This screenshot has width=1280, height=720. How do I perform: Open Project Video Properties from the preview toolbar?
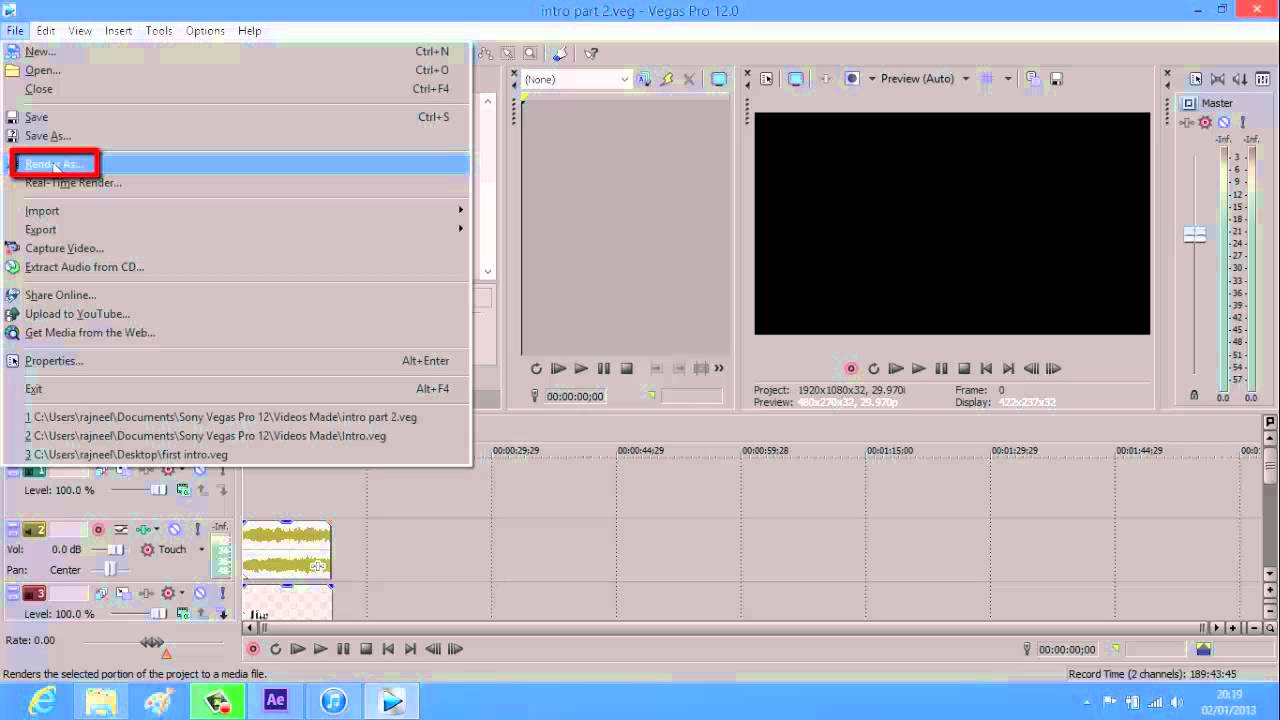point(767,79)
